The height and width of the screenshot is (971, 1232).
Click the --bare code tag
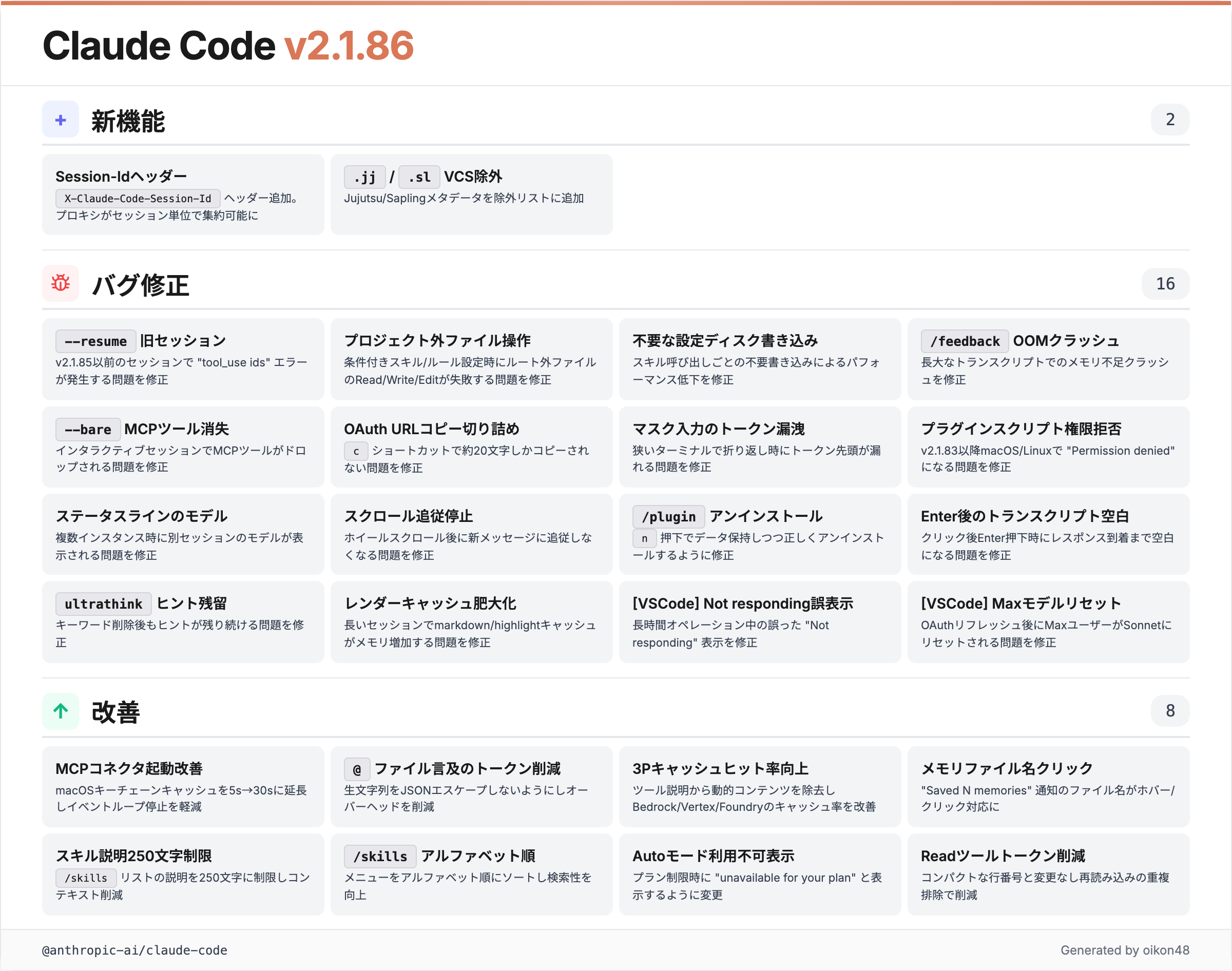click(x=88, y=429)
